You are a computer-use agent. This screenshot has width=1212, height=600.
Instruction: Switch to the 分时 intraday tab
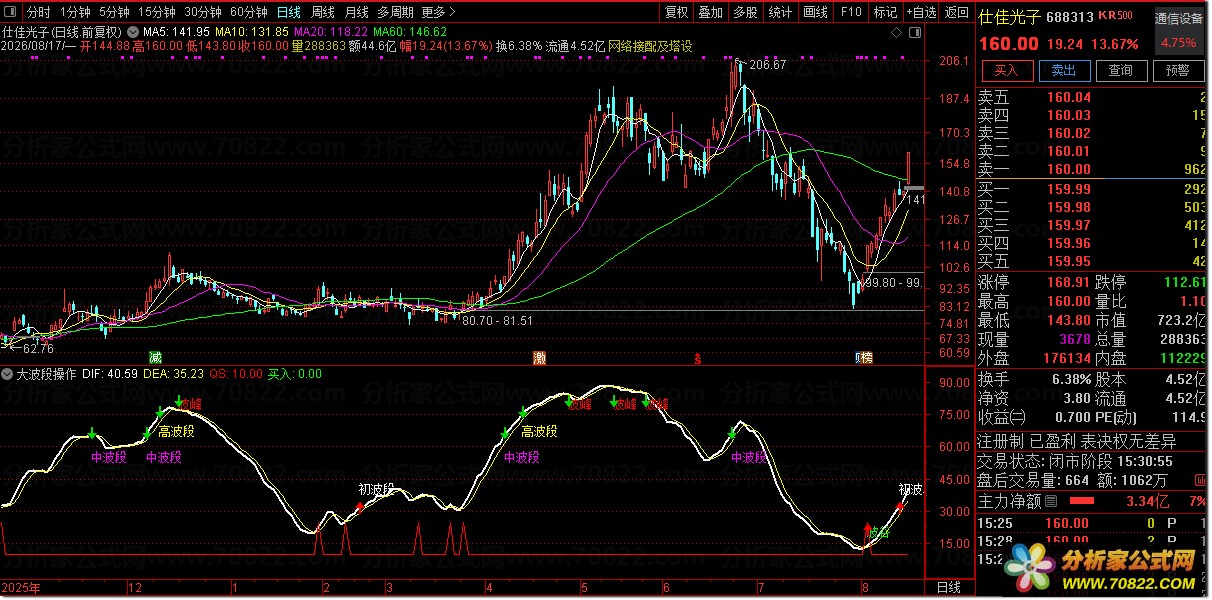[38, 13]
